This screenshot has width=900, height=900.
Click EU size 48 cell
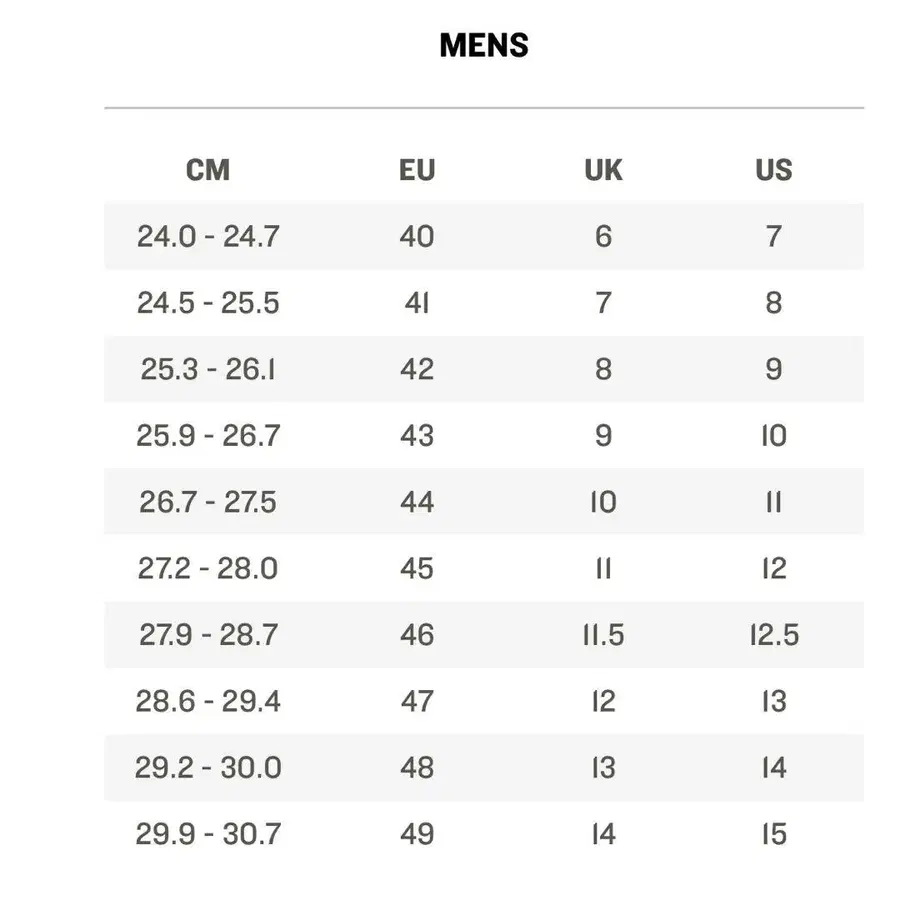click(x=417, y=767)
